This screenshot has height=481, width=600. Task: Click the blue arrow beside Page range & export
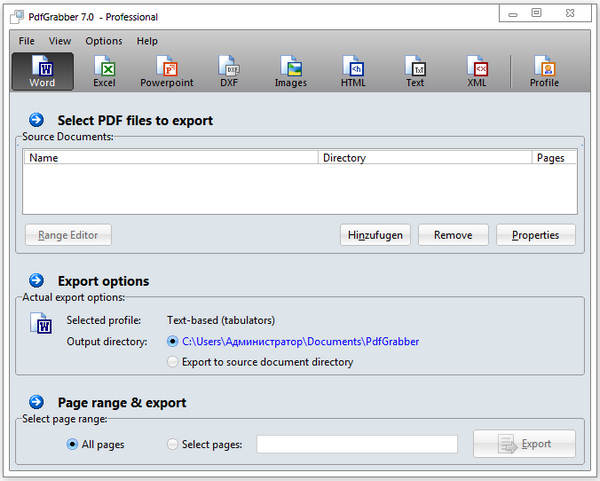36,402
